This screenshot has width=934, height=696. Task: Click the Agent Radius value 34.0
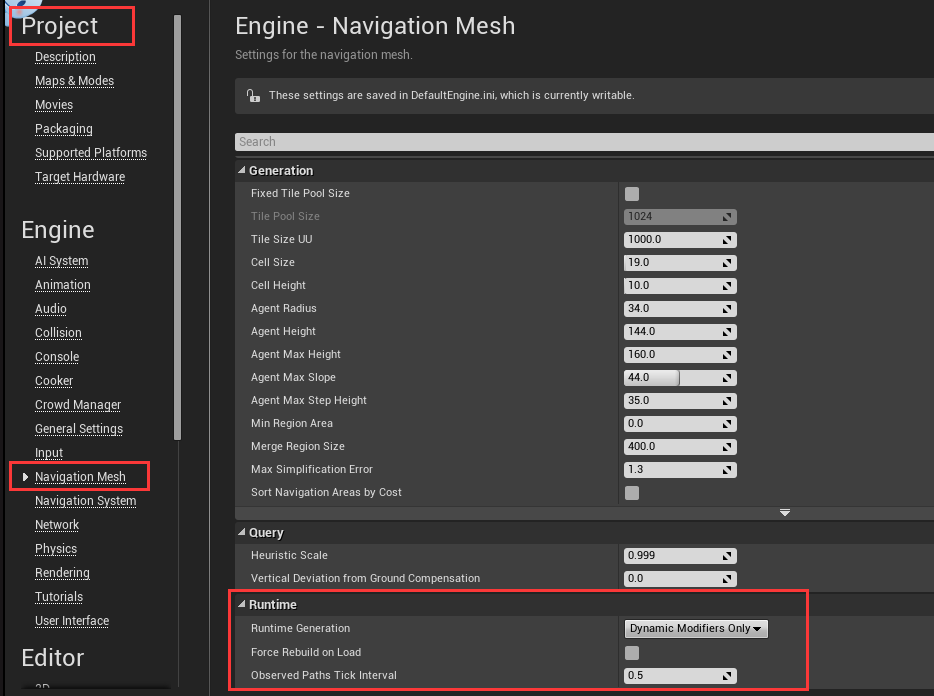[x=639, y=309]
